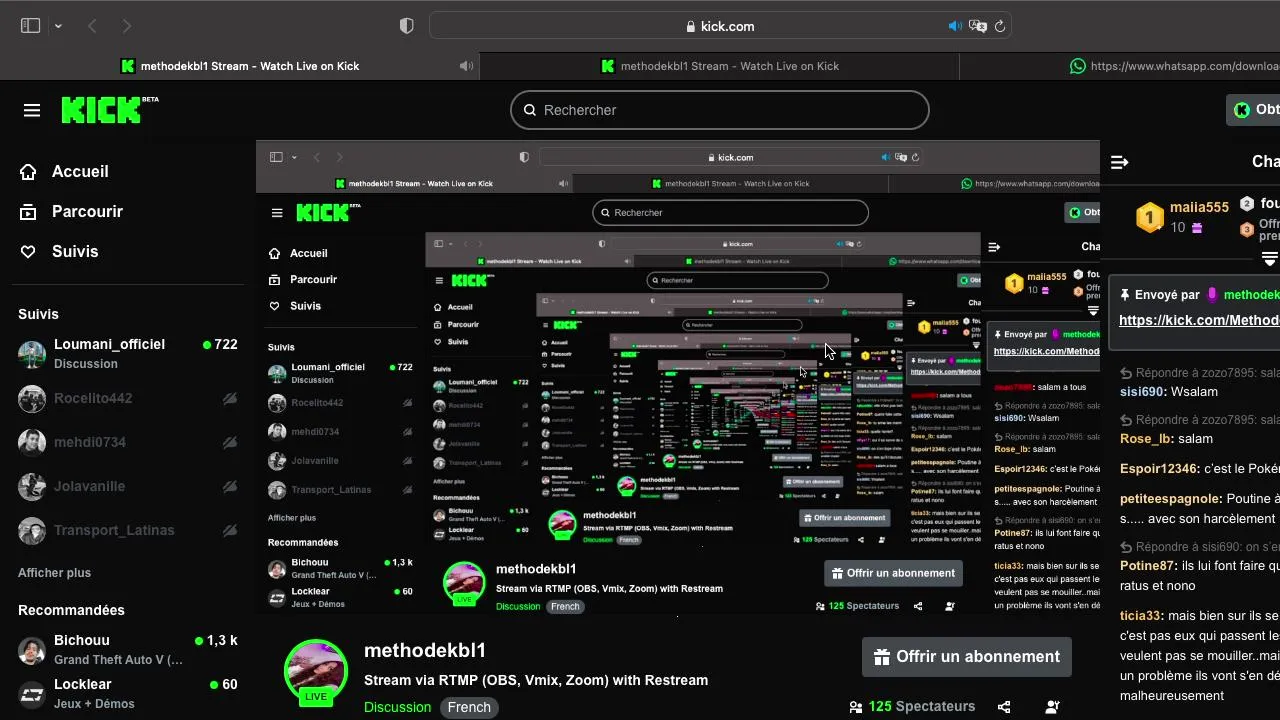Open recommended channel Bichouu
This screenshot has width=1280, height=720.
click(x=128, y=649)
